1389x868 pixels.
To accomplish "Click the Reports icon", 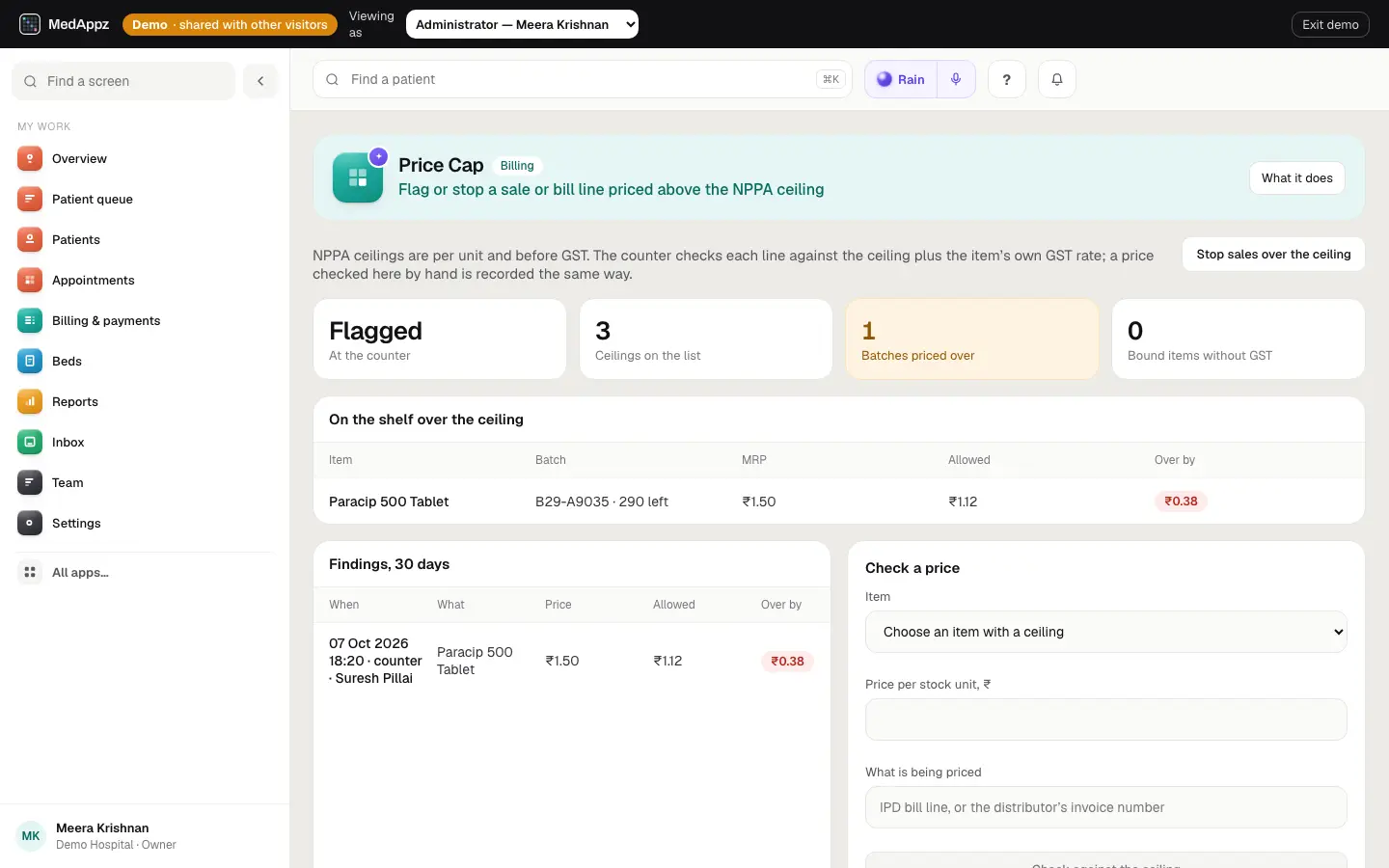I will click(30, 402).
